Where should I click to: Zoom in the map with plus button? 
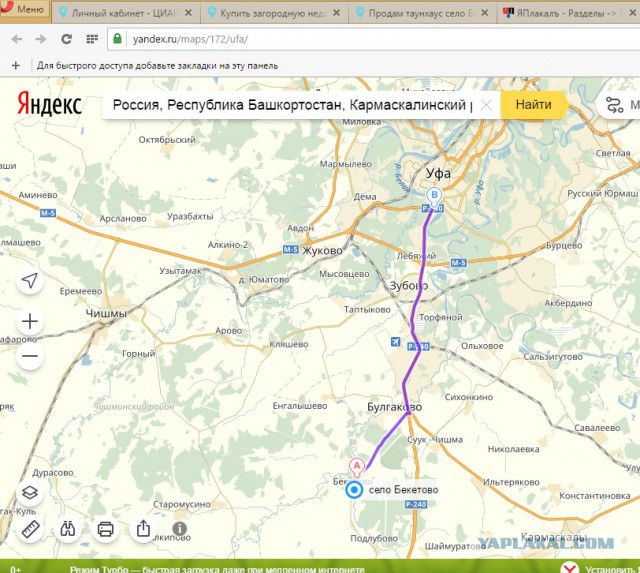[30, 321]
